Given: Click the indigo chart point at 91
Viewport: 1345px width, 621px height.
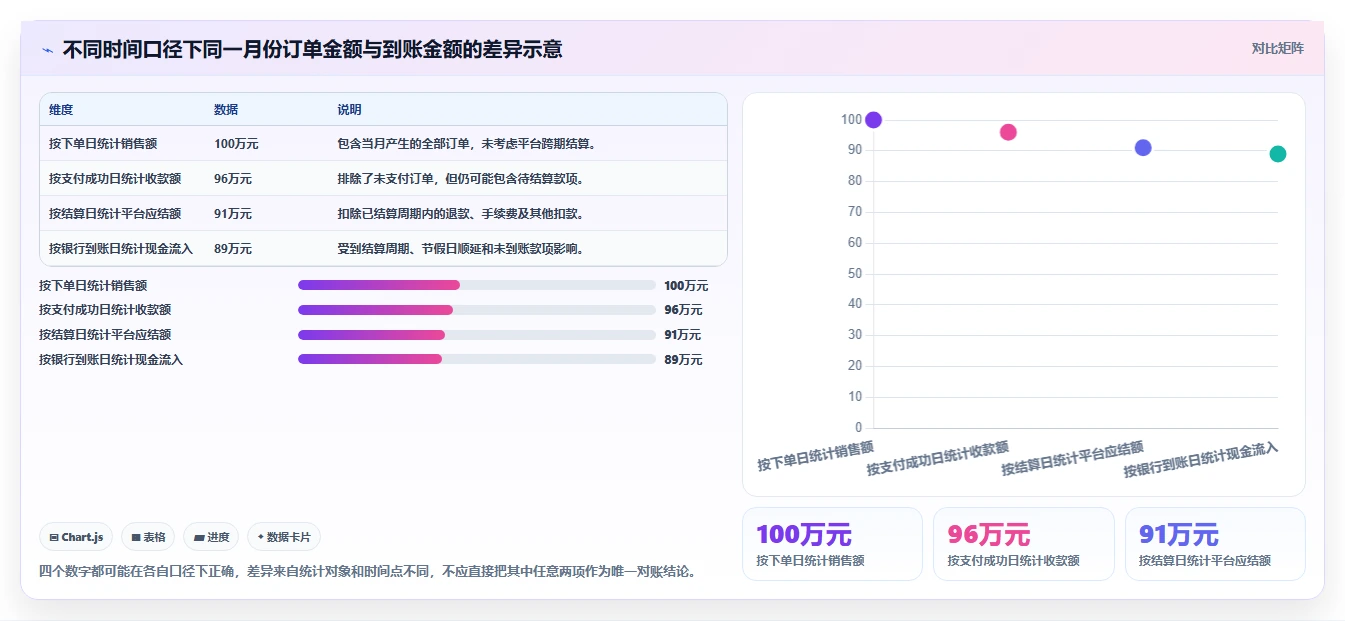Looking at the screenshot, I should [x=1143, y=148].
